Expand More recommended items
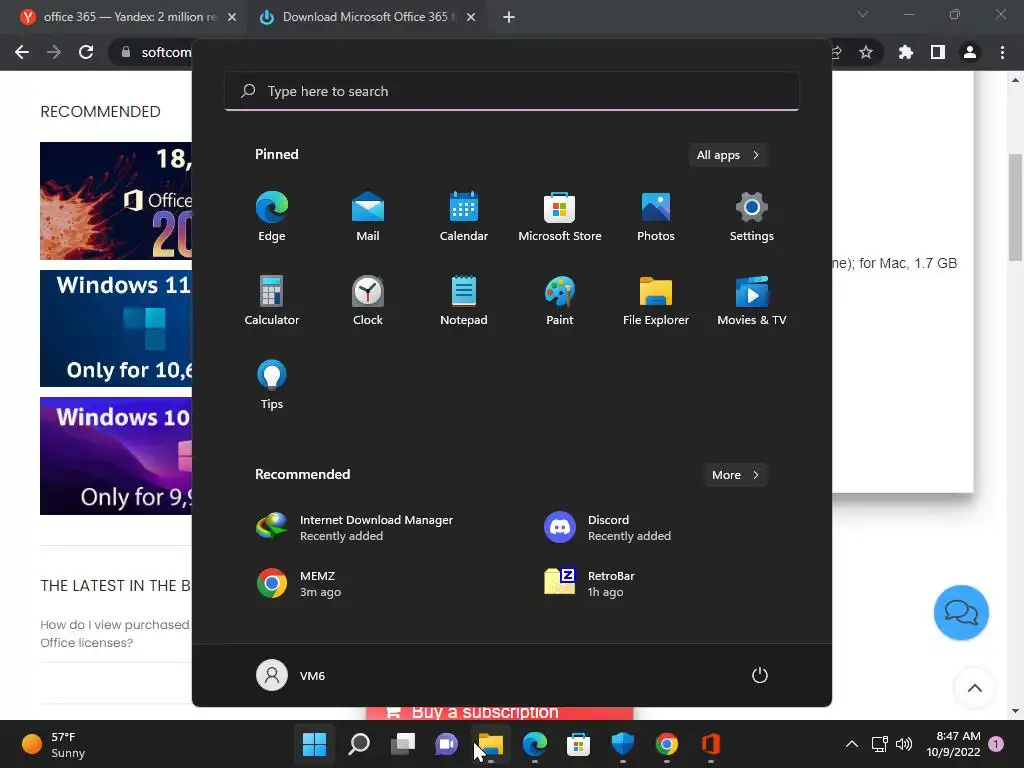 pos(735,475)
